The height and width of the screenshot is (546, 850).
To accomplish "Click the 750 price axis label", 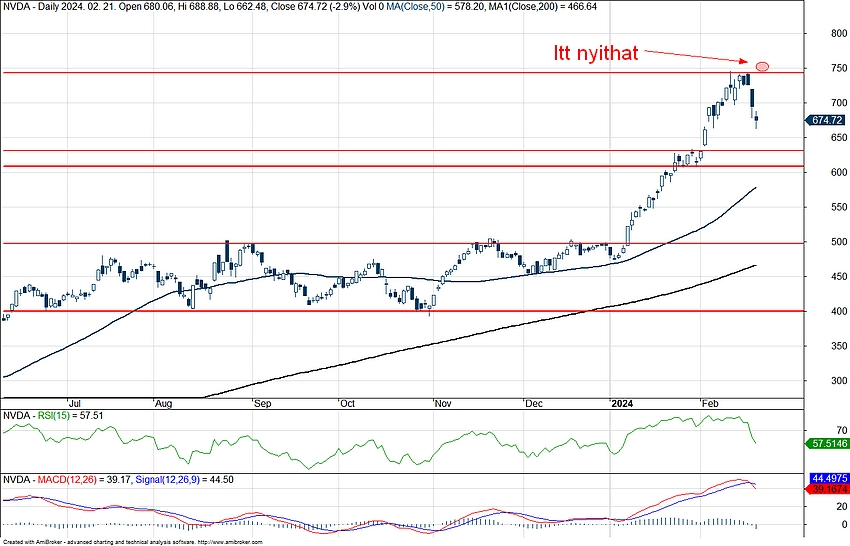I will pos(839,68).
